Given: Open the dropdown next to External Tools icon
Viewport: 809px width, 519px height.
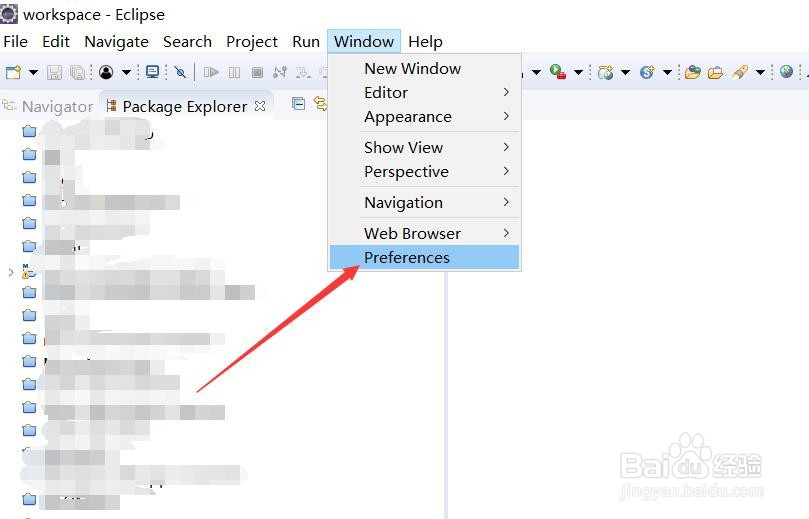Looking at the screenshot, I should 578,72.
